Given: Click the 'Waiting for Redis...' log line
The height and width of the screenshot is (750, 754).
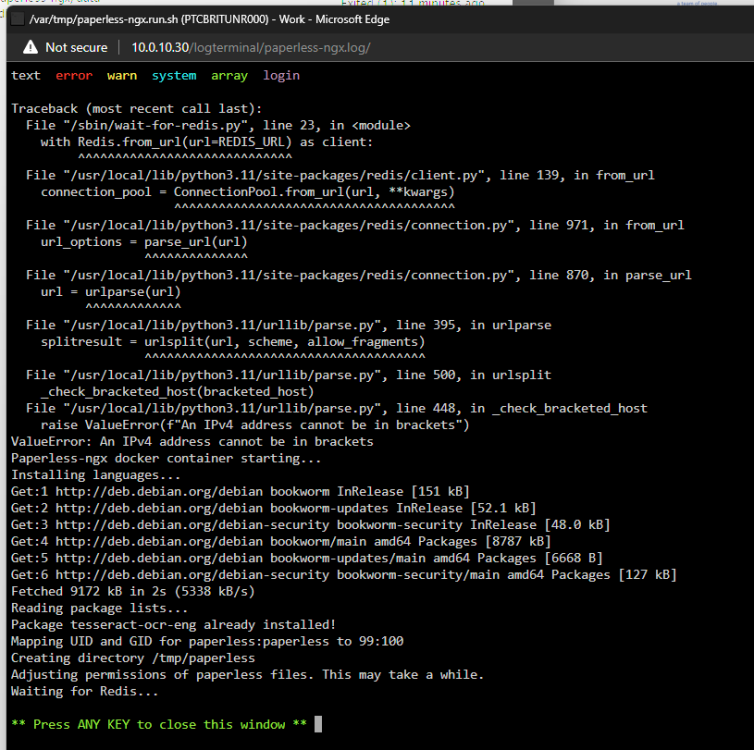Looking at the screenshot, I should point(85,691).
